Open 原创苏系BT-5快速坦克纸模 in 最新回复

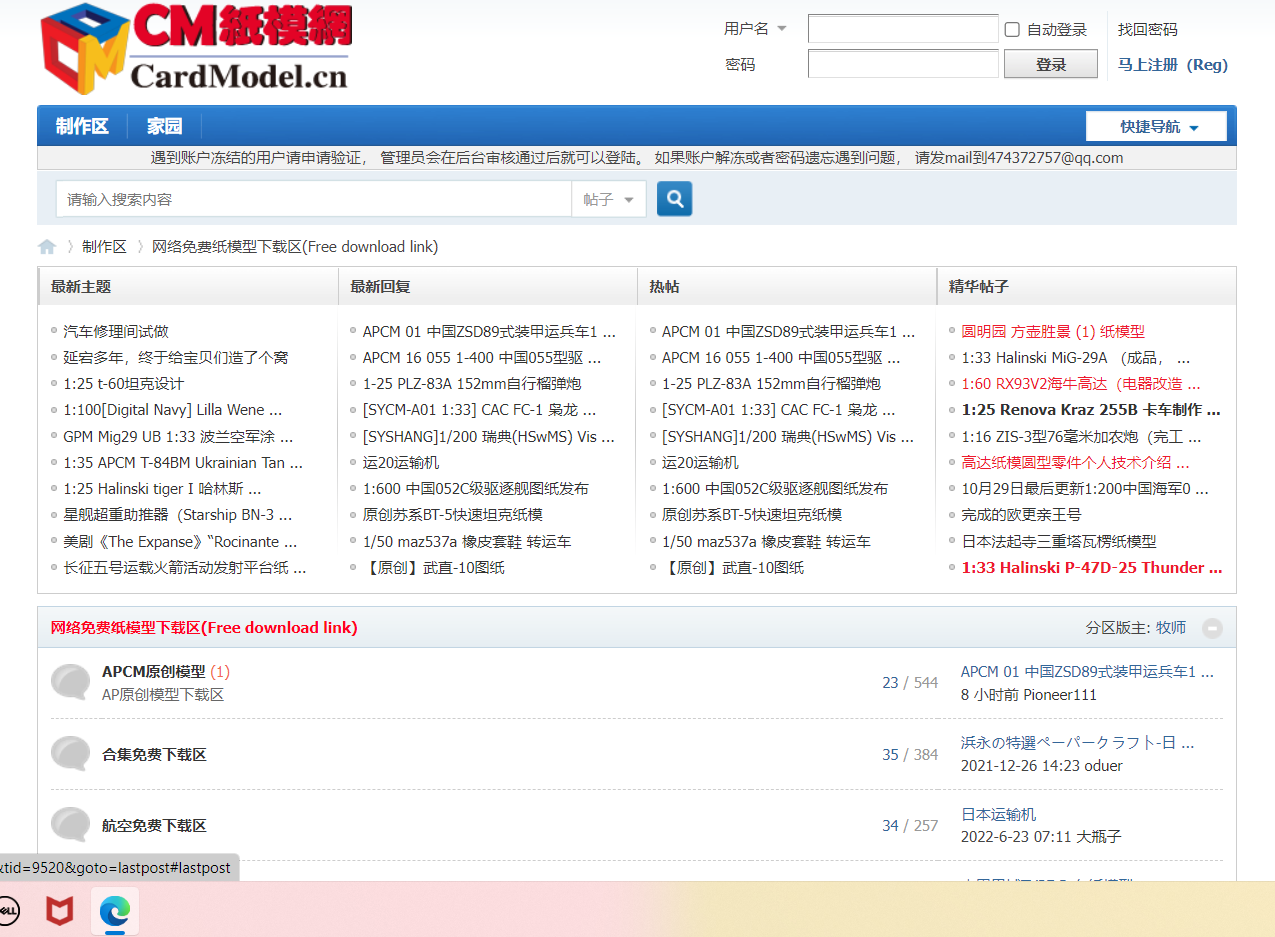453,514
